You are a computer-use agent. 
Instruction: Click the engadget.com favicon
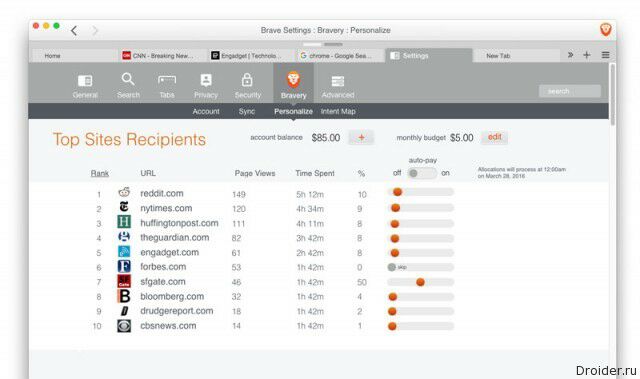124,251
